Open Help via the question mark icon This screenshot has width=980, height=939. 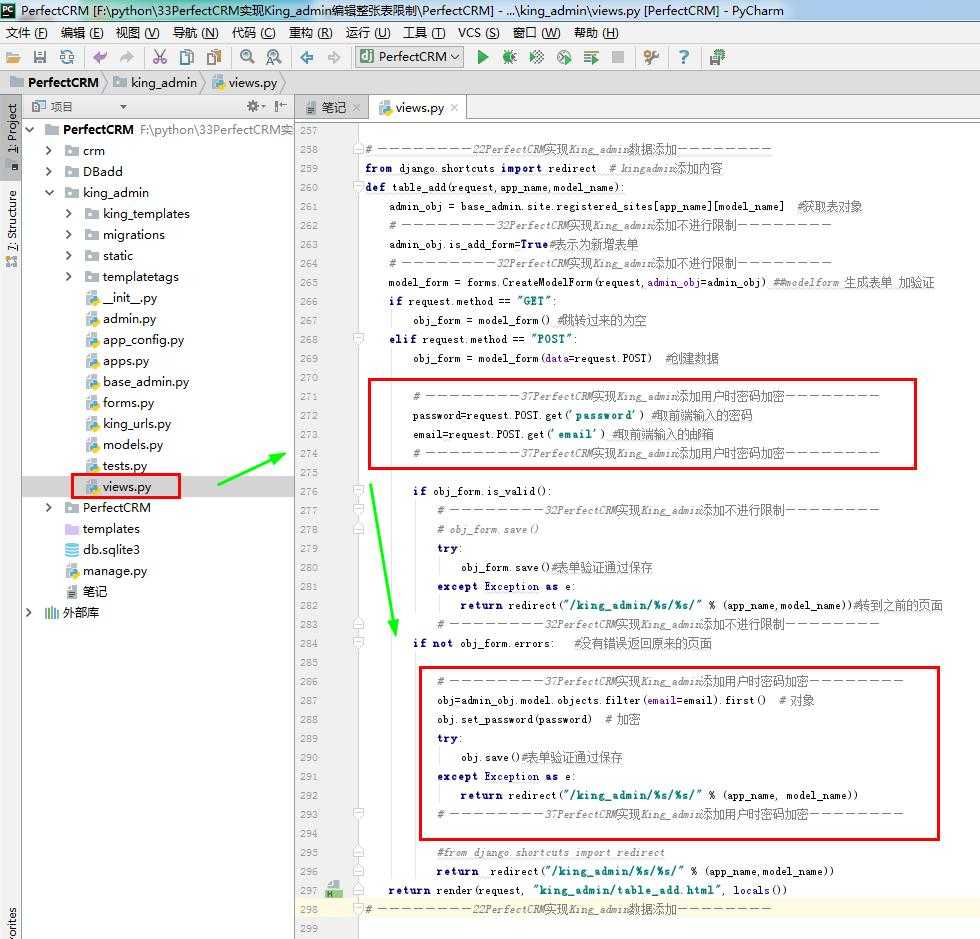point(684,58)
